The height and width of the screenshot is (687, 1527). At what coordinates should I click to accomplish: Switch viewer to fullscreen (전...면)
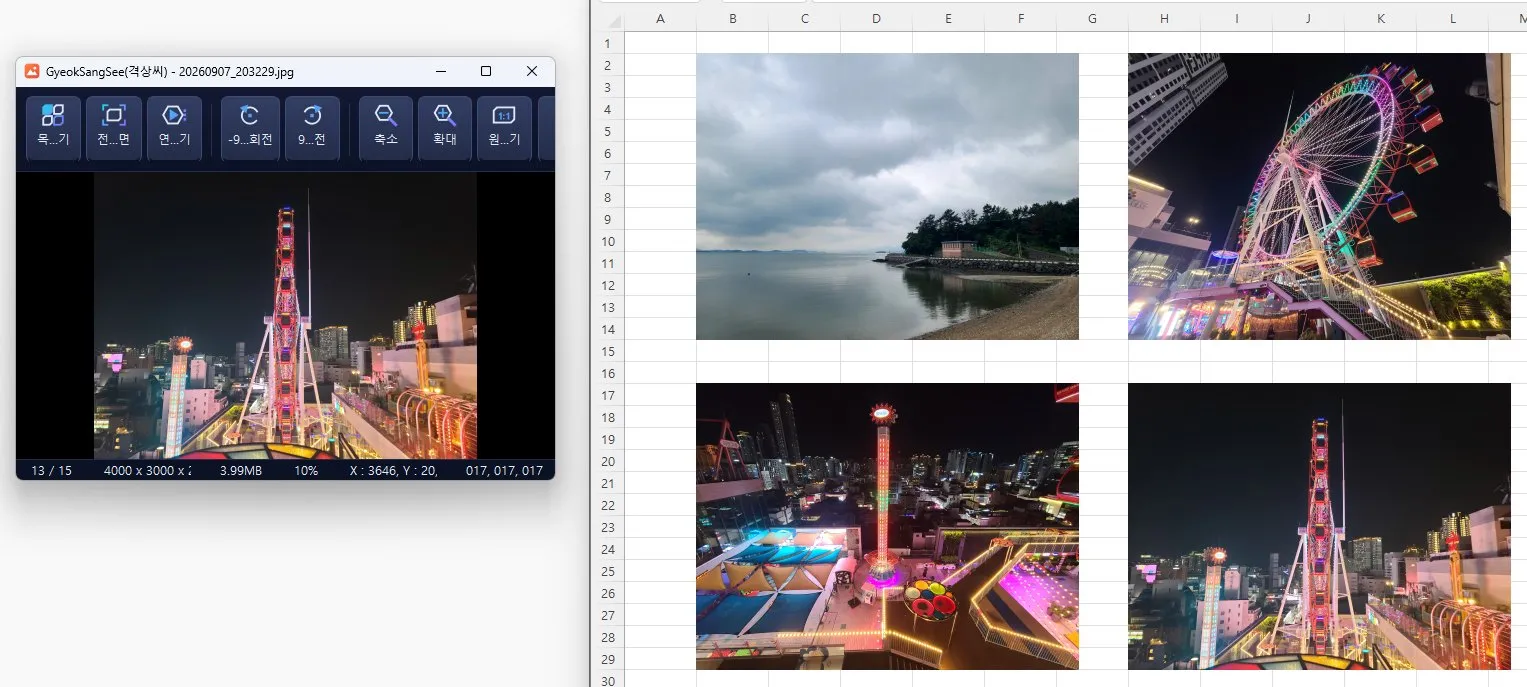pos(114,128)
